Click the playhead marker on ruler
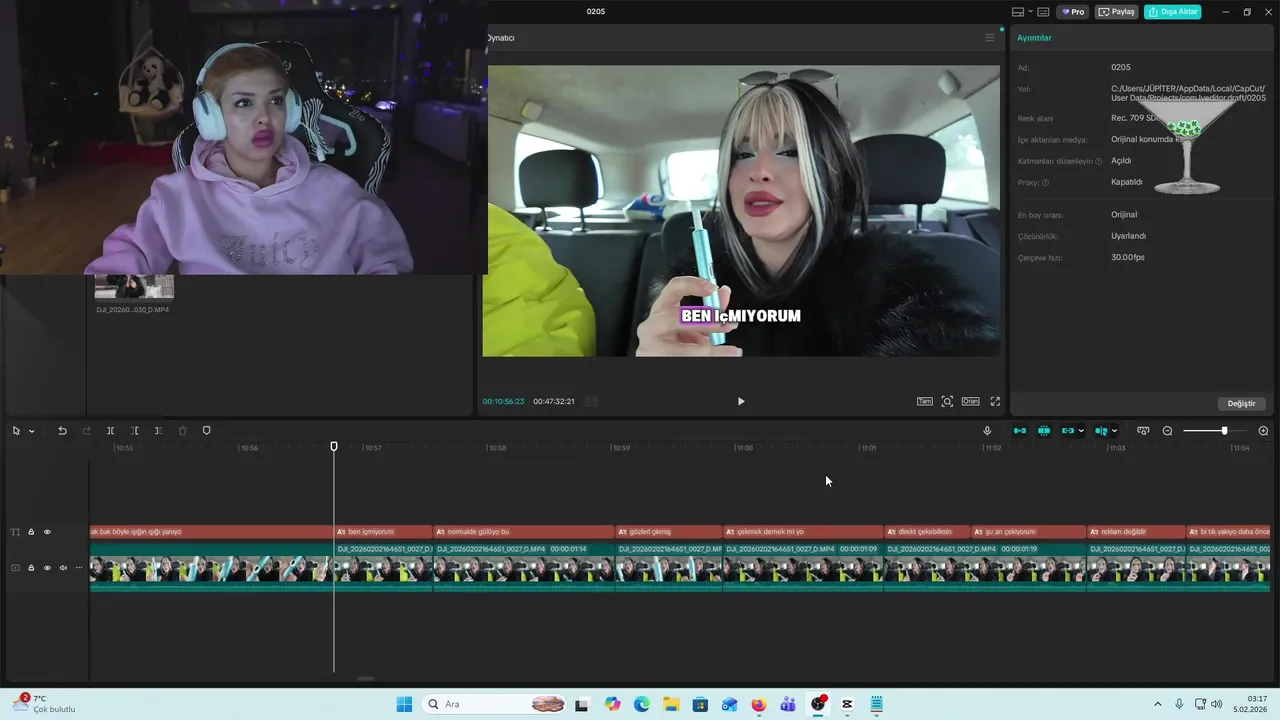Screen dimensions: 1280x720 334,447
